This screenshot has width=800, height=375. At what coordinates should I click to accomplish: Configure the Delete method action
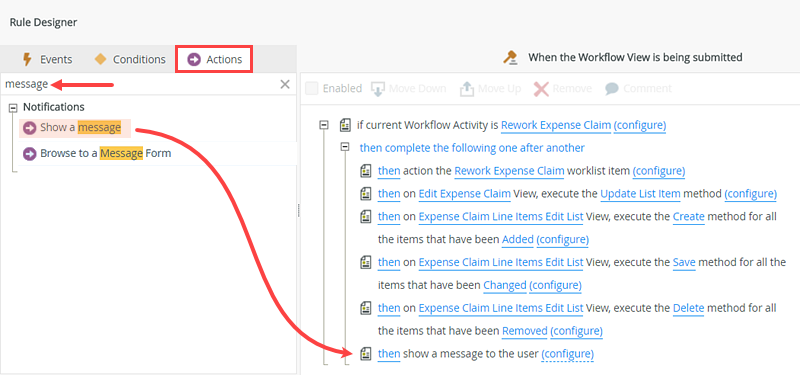576,331
